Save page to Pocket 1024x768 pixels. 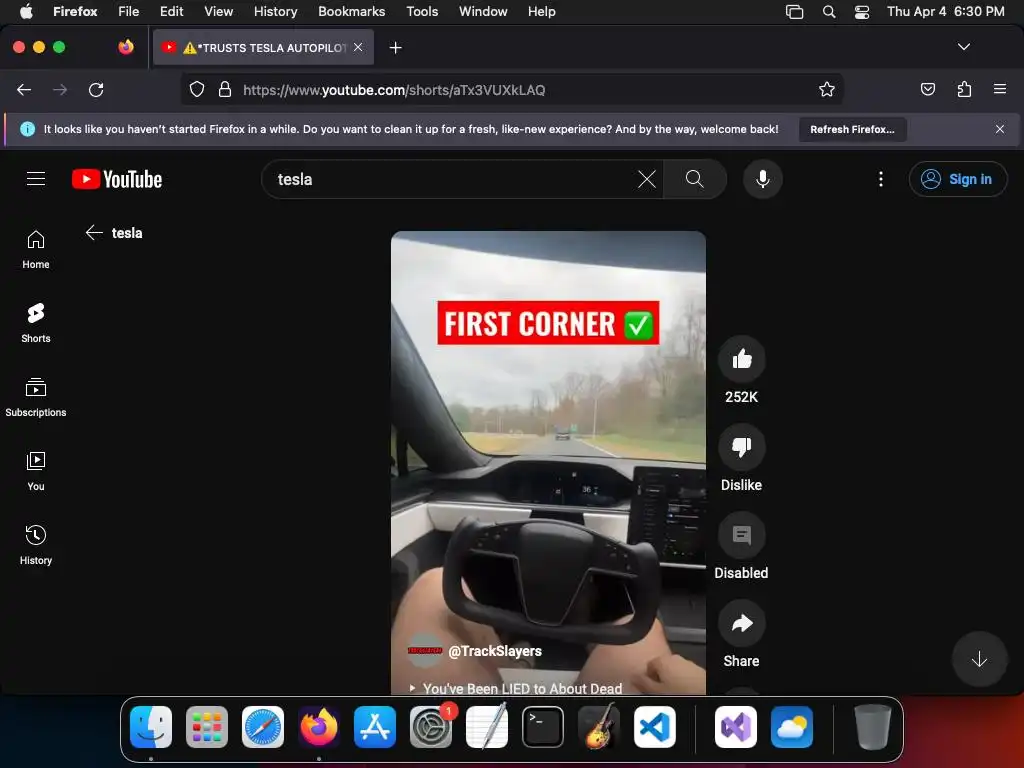[x=927, y=89]
